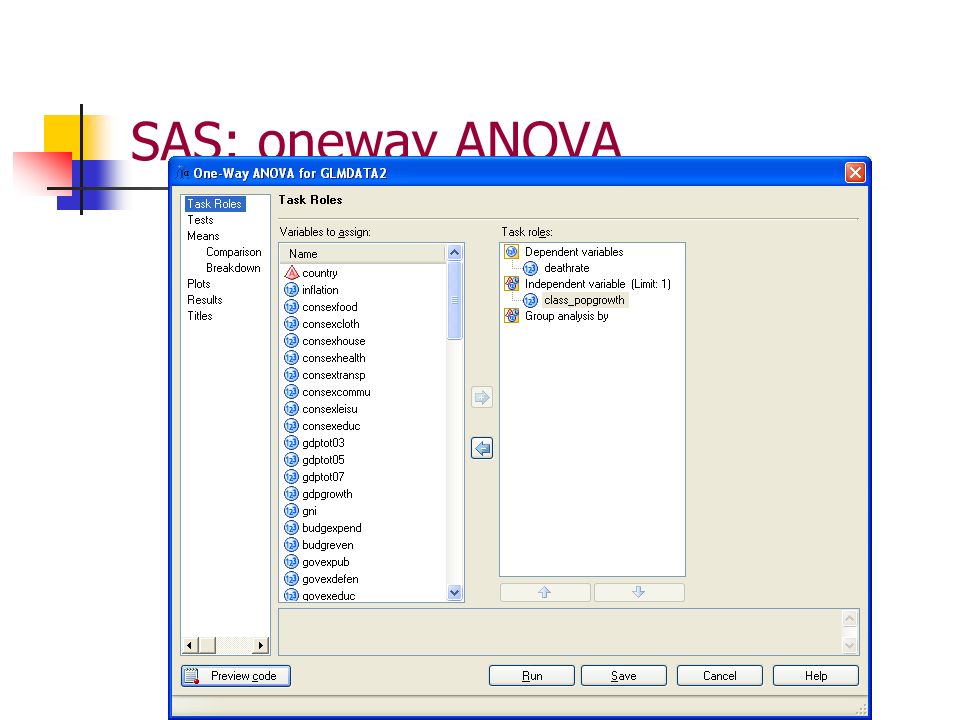
Task: Click variables list scroll down arrow
Action: coord(454,592)
